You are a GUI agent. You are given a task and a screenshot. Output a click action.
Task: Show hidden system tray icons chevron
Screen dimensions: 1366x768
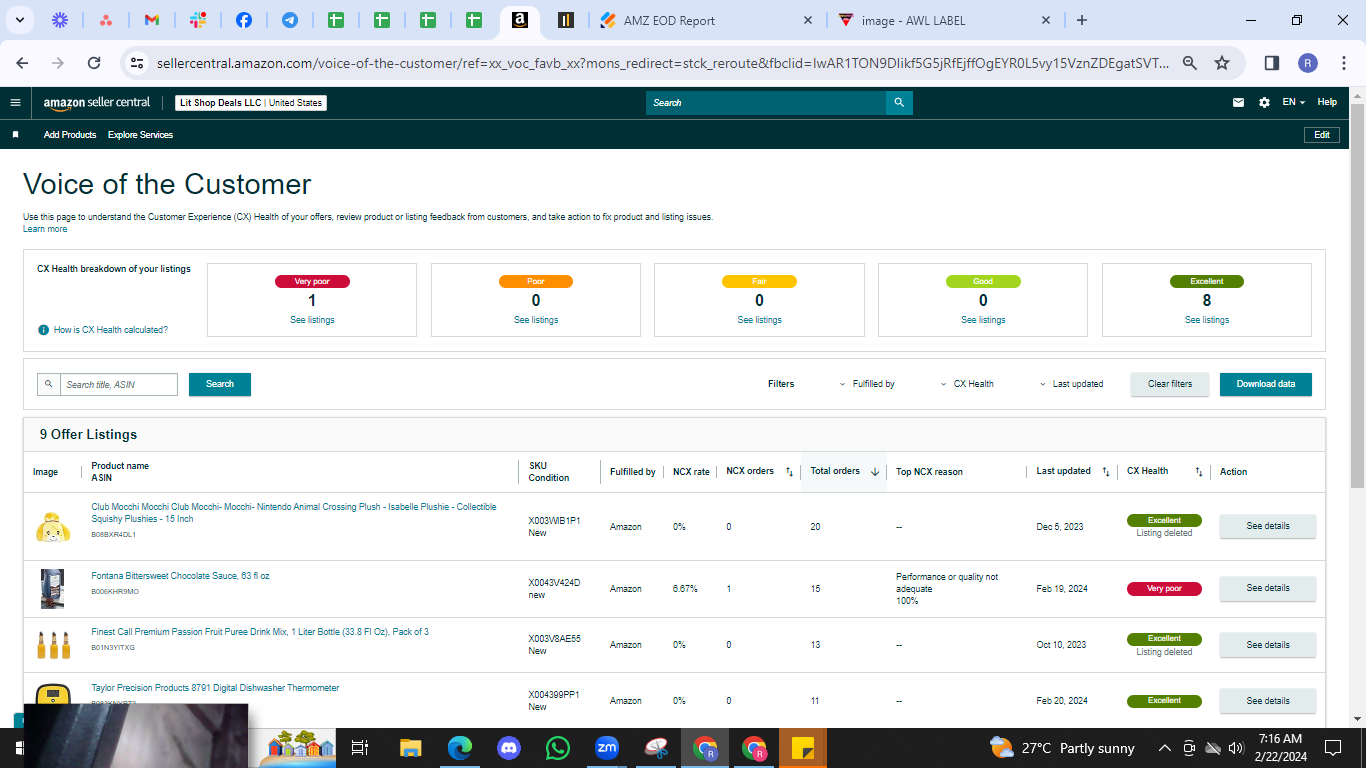[1164, 747]
